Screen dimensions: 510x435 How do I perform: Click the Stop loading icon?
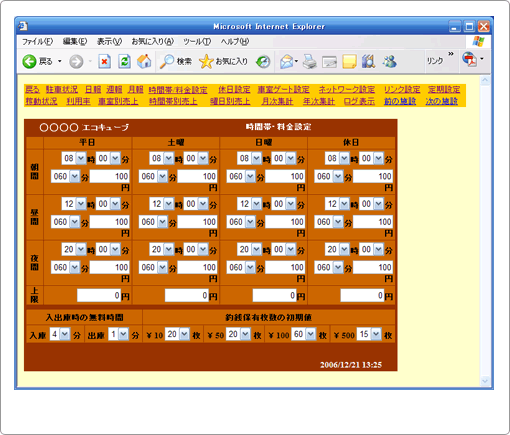[x=104, y=62]
